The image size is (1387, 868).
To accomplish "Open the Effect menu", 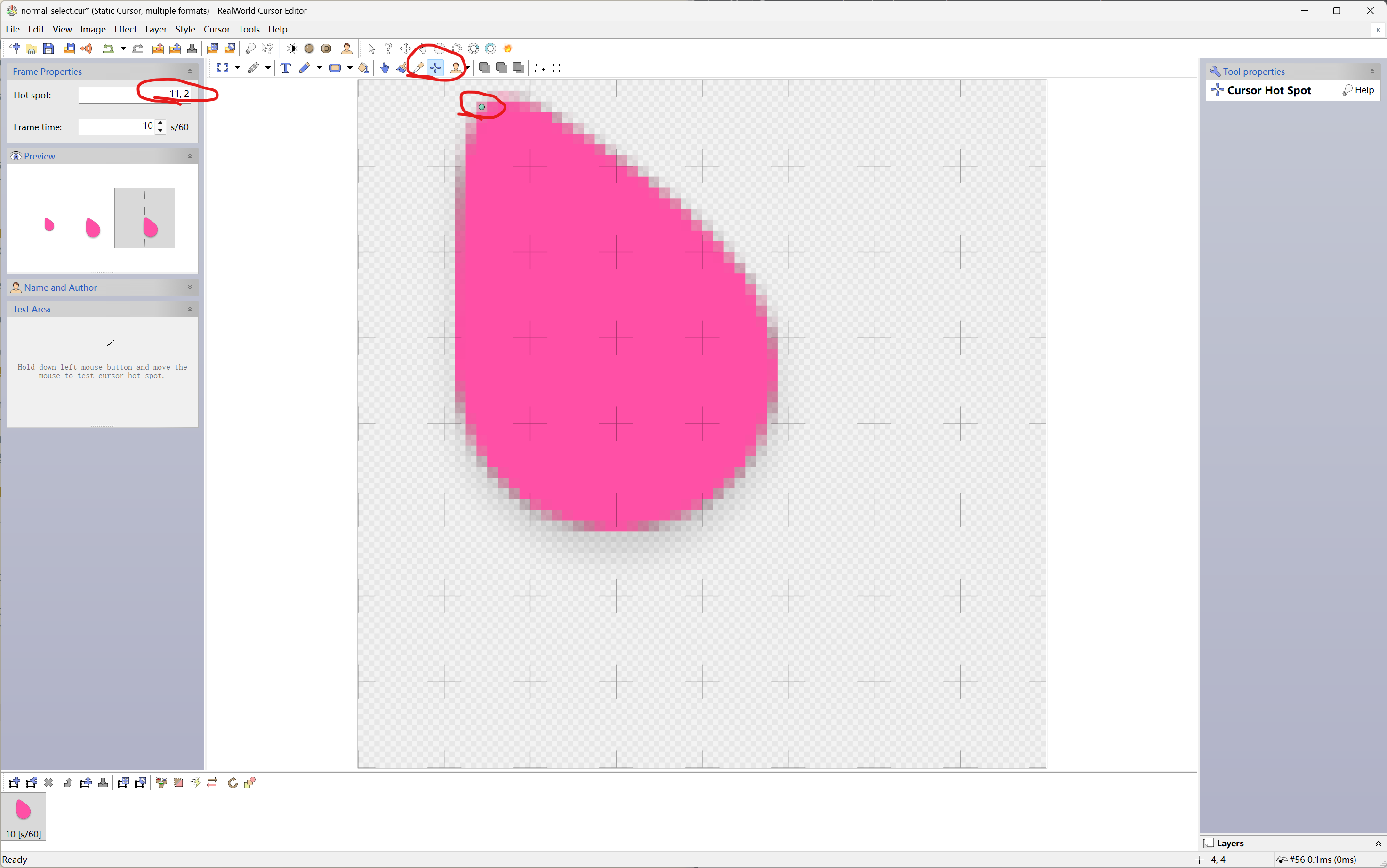I will click(125, 29).
